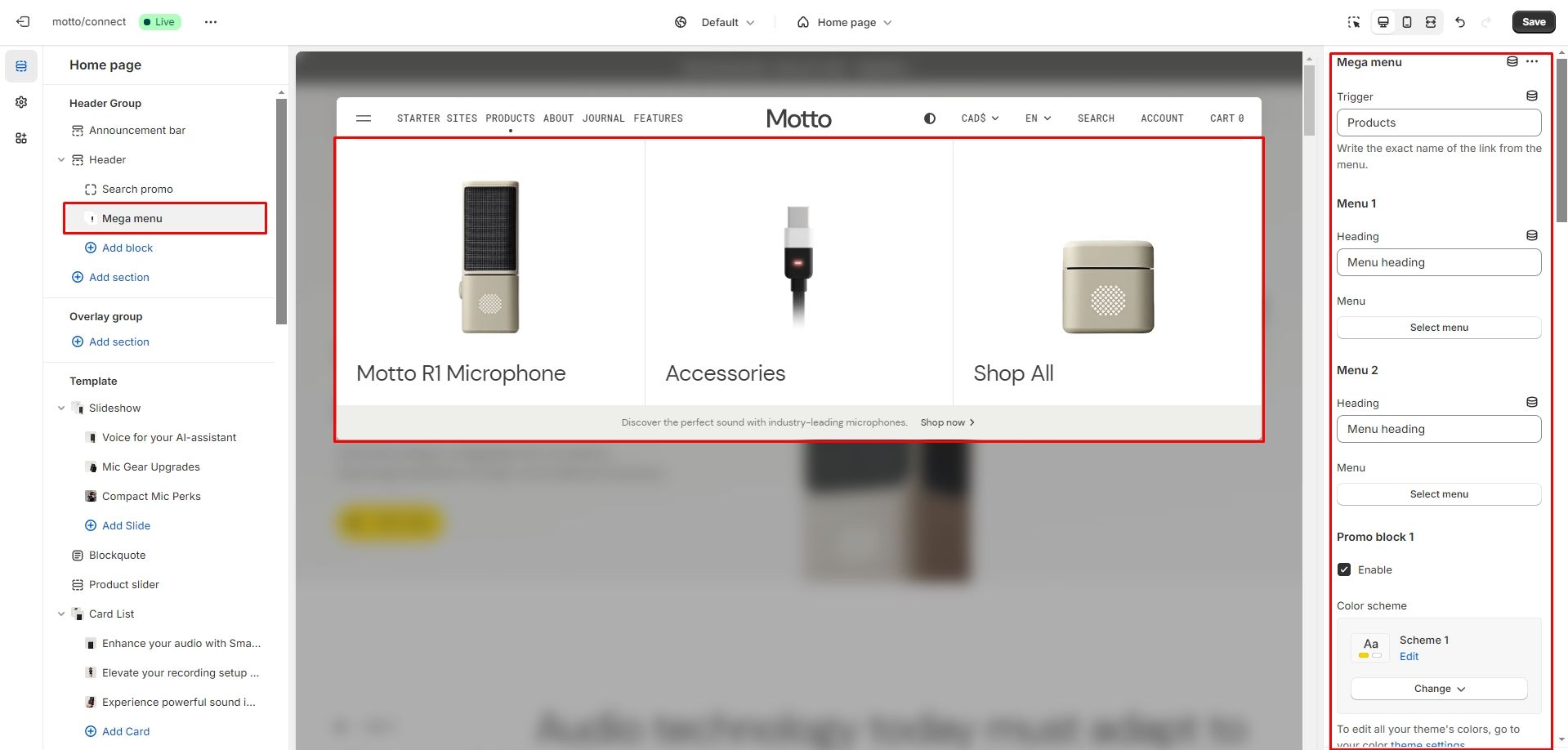Viewport: 1568px width, 750px height.
Task: Toggle the dark mode icon in preview header
Action: tap(930, 118)
